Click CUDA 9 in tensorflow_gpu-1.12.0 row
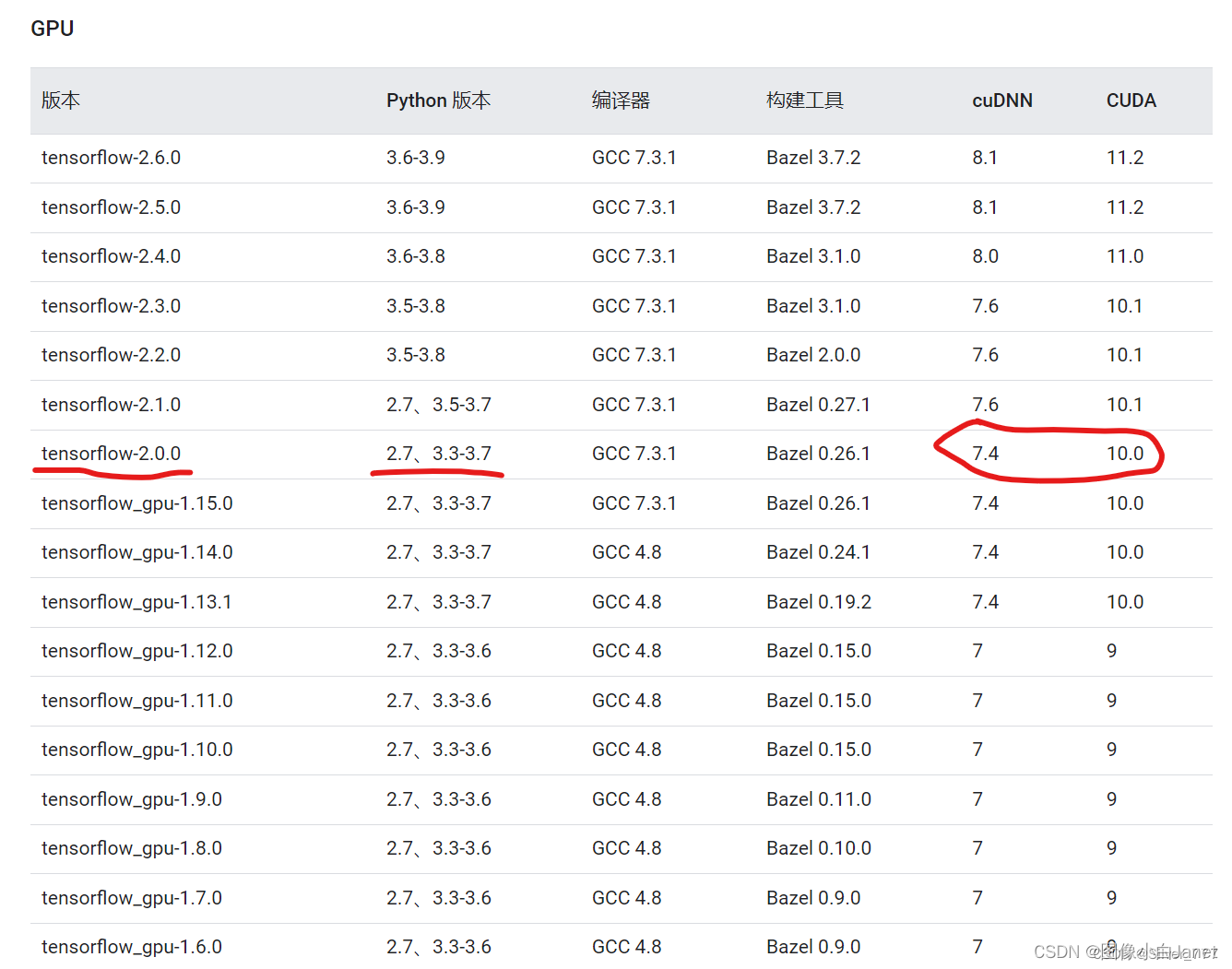The width and height of the screenshot is (1232, 969). [1112, 651]
